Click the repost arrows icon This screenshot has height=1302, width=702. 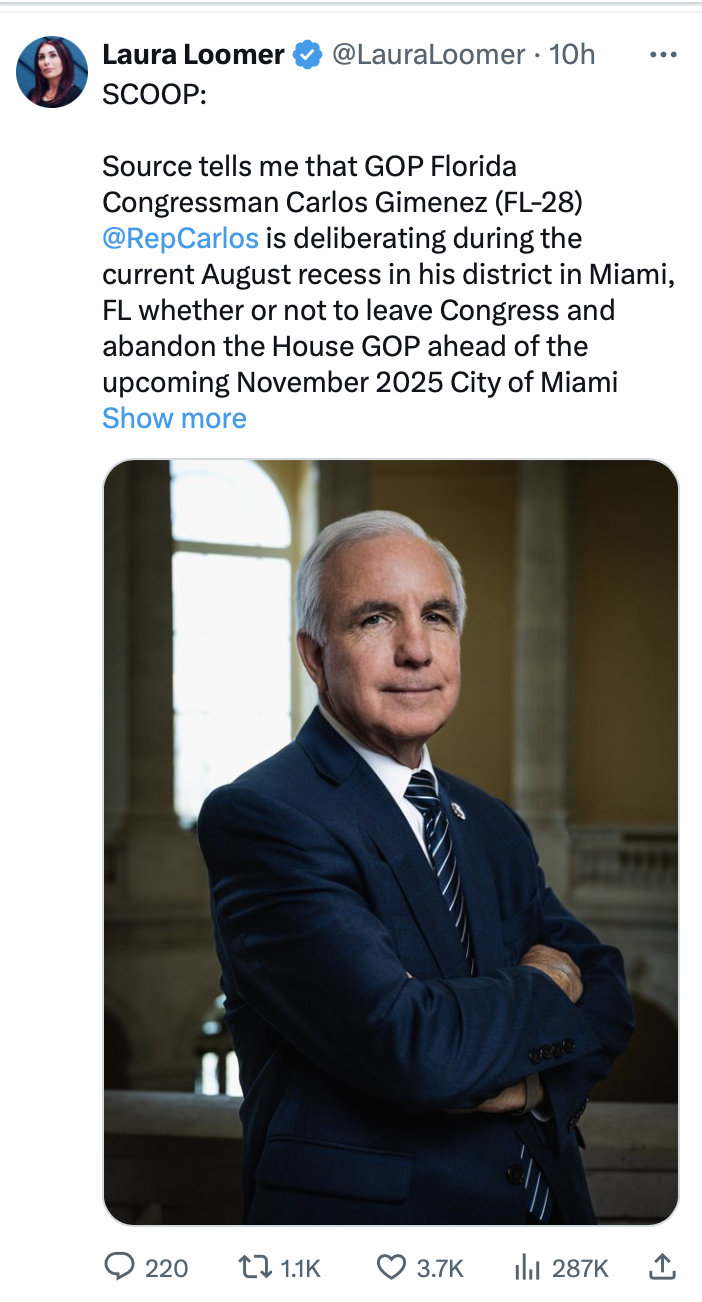click(256, 1267)
